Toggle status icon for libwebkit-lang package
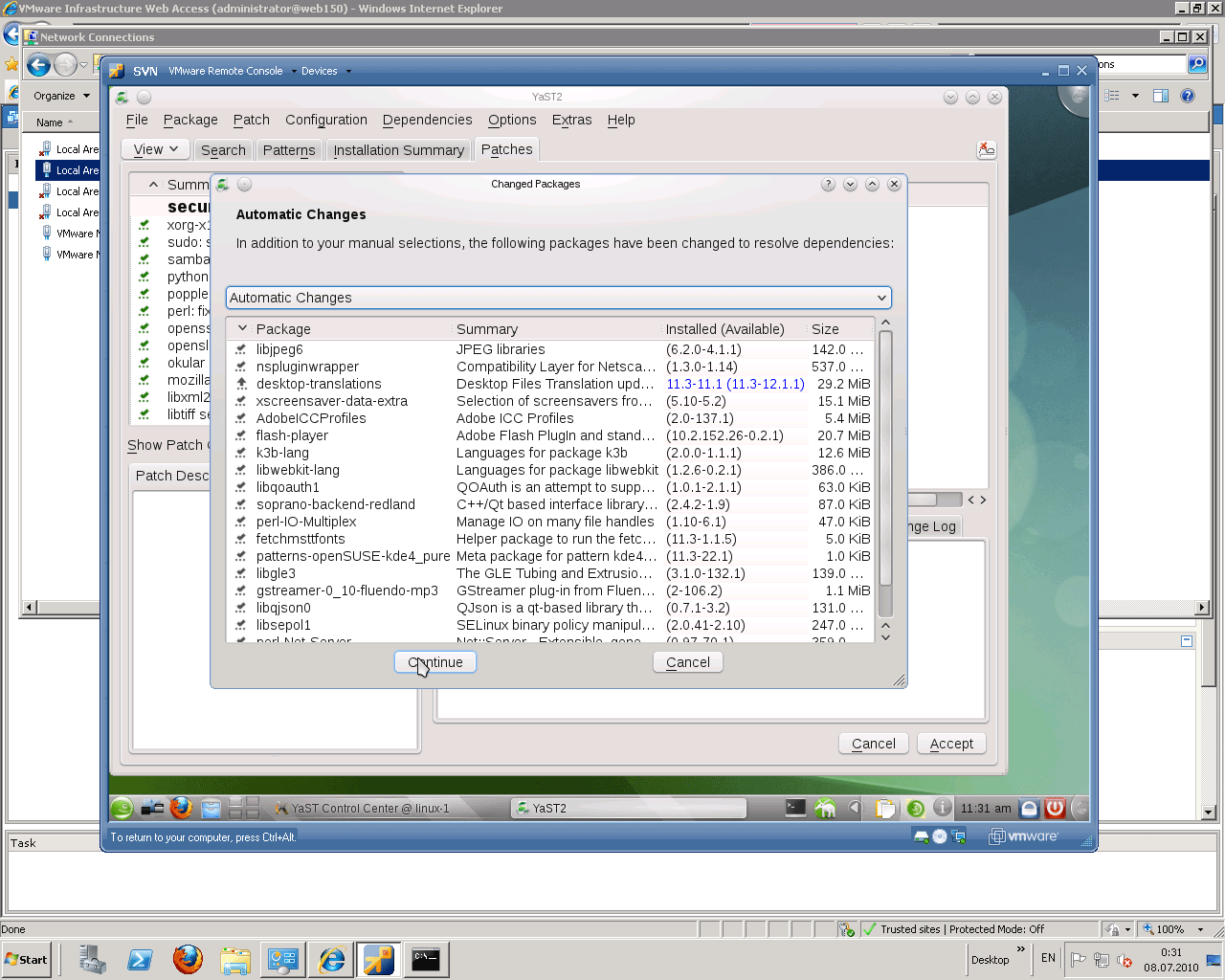The image size is (1225, 980). 241,470
